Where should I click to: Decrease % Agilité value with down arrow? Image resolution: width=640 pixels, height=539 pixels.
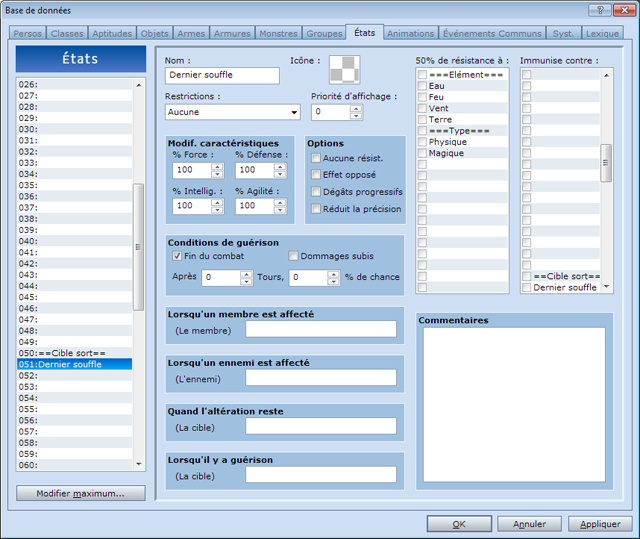pos(280,210)
